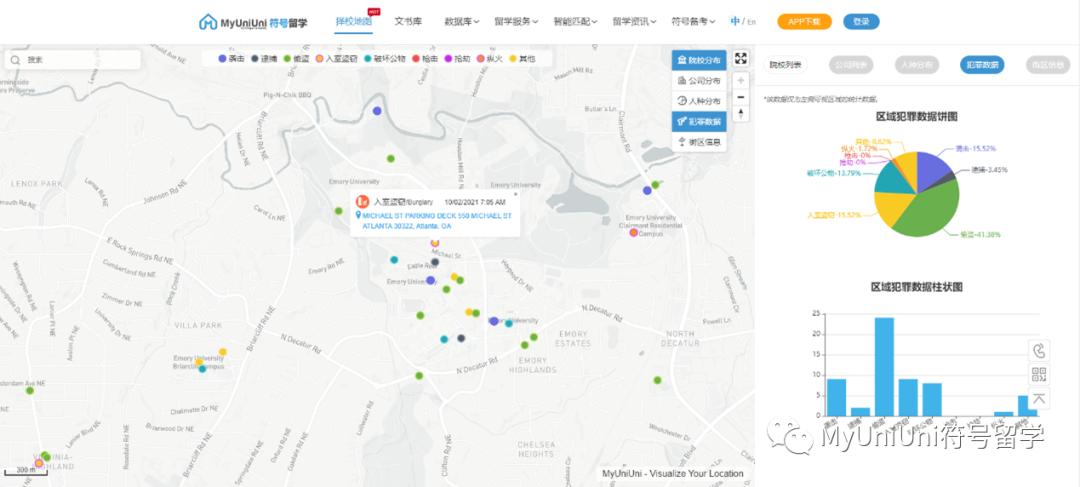Switch to the 院校列表 tab

coord(785,65)
